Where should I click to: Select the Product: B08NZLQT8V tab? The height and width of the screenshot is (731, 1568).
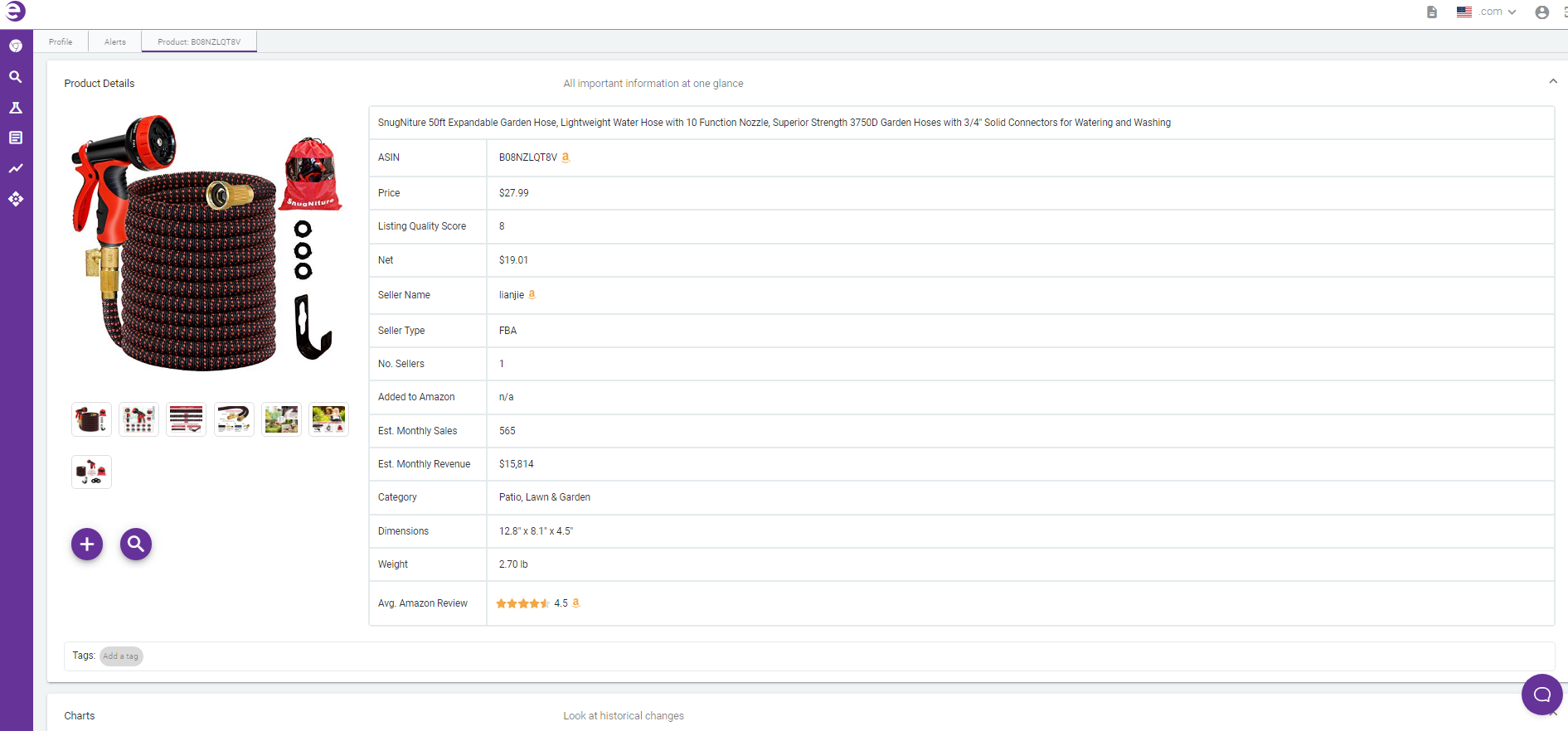coord(199,41)
